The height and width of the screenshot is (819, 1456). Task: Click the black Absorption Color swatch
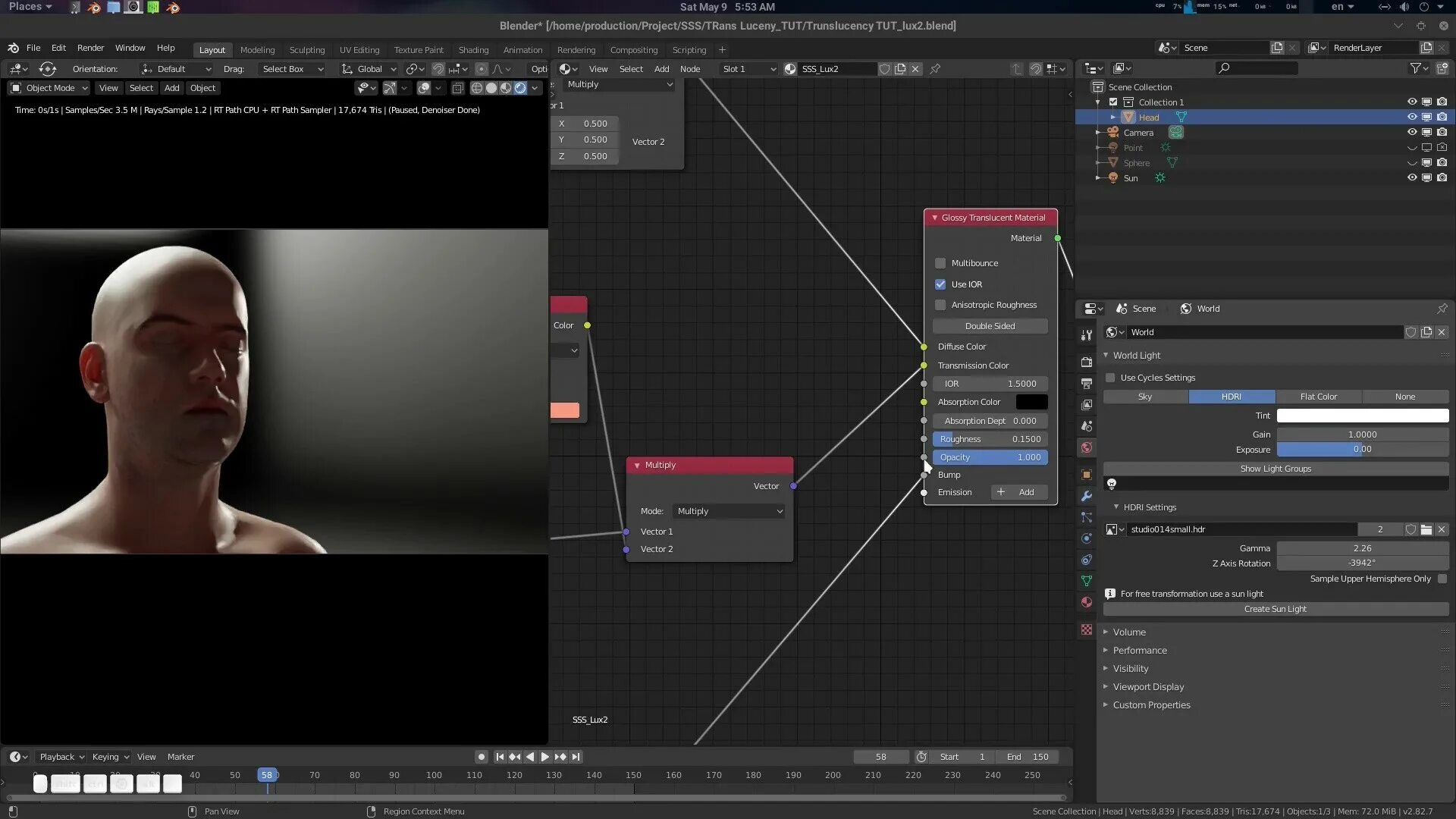1031,402
